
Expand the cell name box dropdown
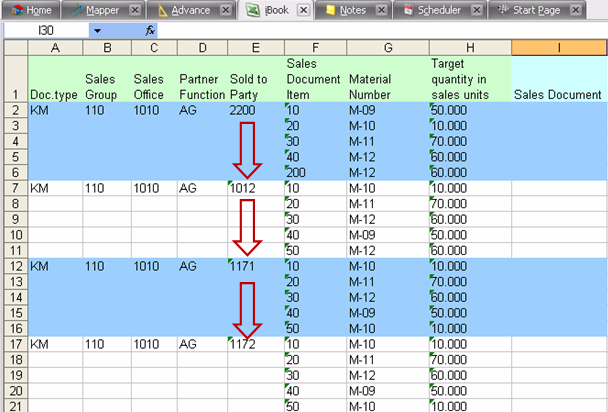97,31
